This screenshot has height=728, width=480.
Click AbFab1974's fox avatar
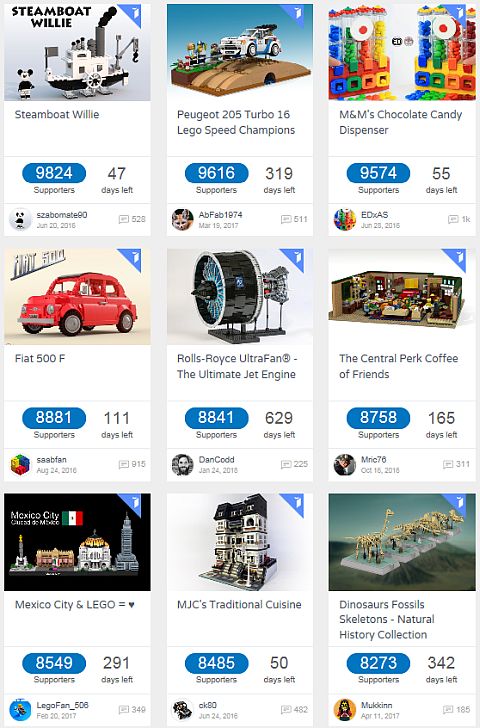coord(182,219)
